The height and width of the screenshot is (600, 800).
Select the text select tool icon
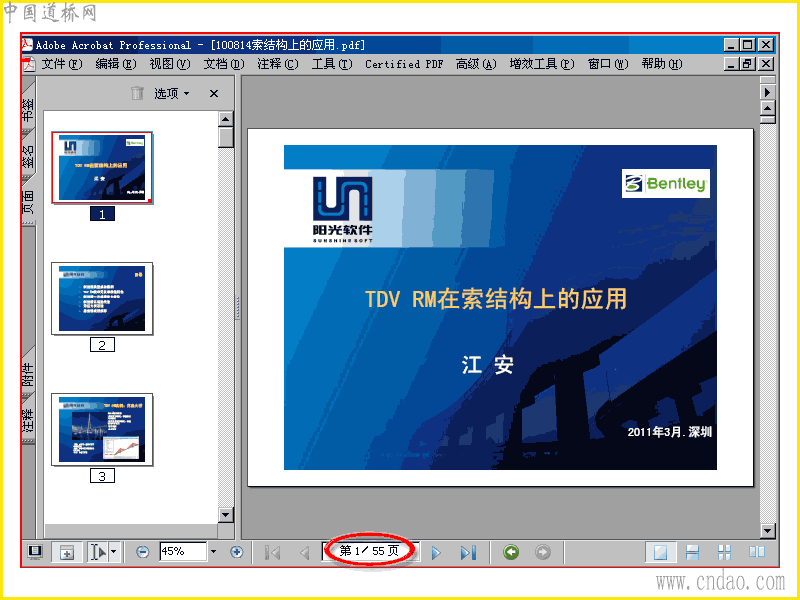coord(98,552)
